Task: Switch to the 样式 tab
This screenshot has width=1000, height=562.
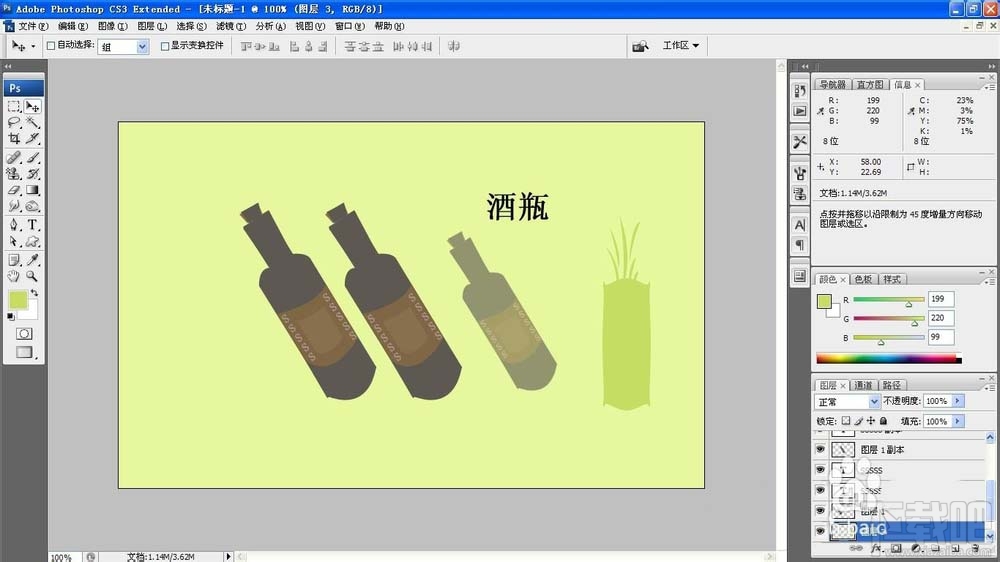Action: tap(892, 279)
